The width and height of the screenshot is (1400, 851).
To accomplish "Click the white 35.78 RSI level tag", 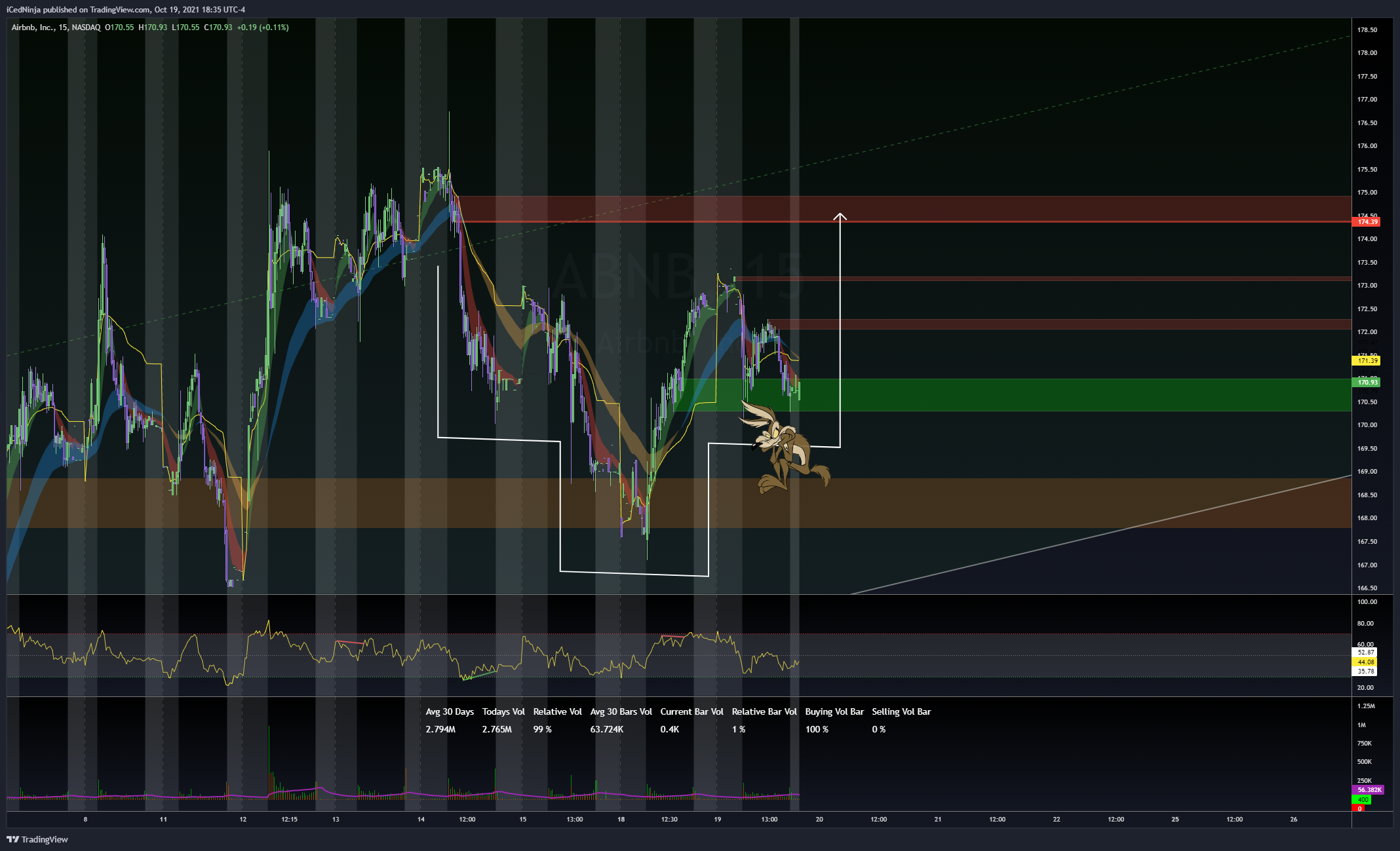I will click(x=1365, y=671).
